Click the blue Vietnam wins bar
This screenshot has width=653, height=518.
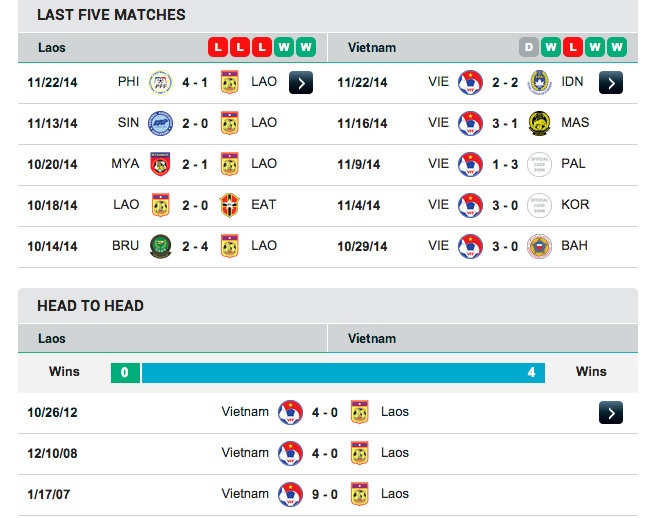coord(343,373)
